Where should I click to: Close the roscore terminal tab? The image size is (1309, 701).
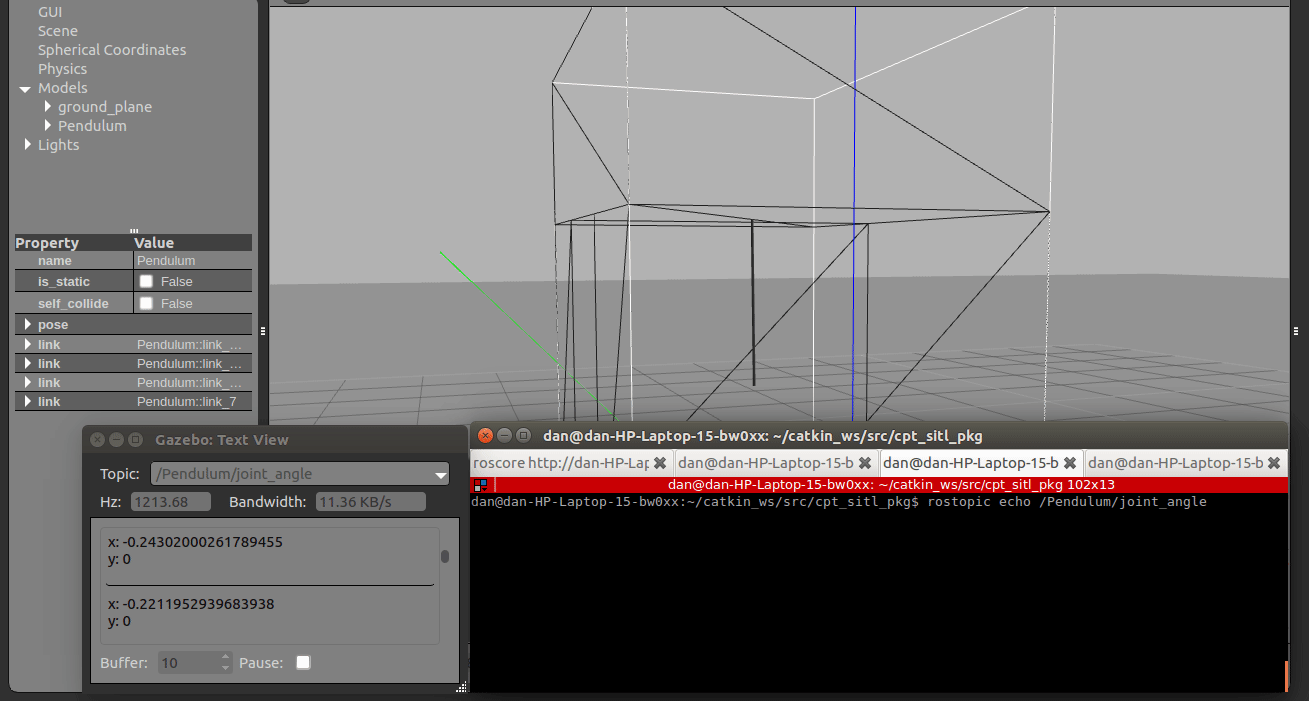[660, 463]
